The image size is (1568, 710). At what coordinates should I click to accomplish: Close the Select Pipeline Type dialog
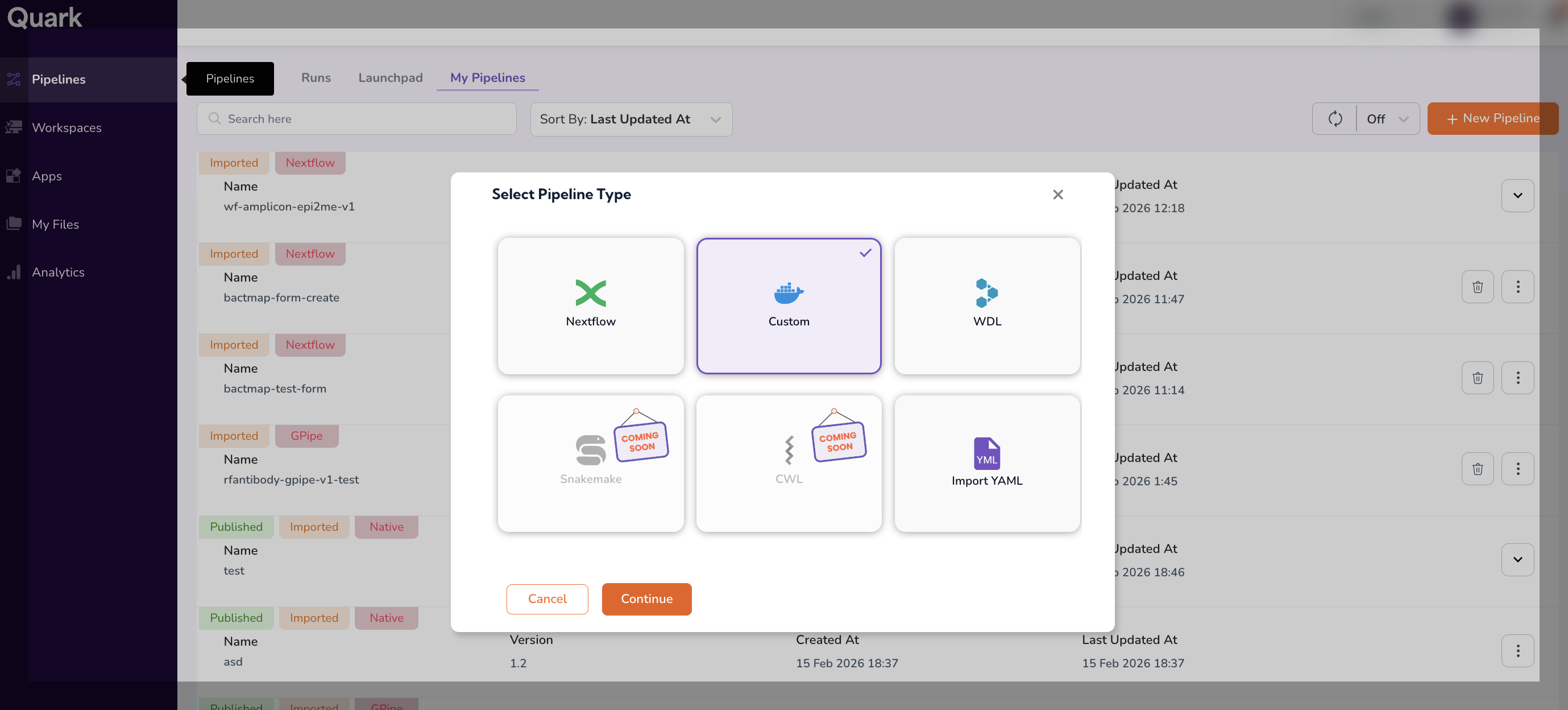[1057, 194]
